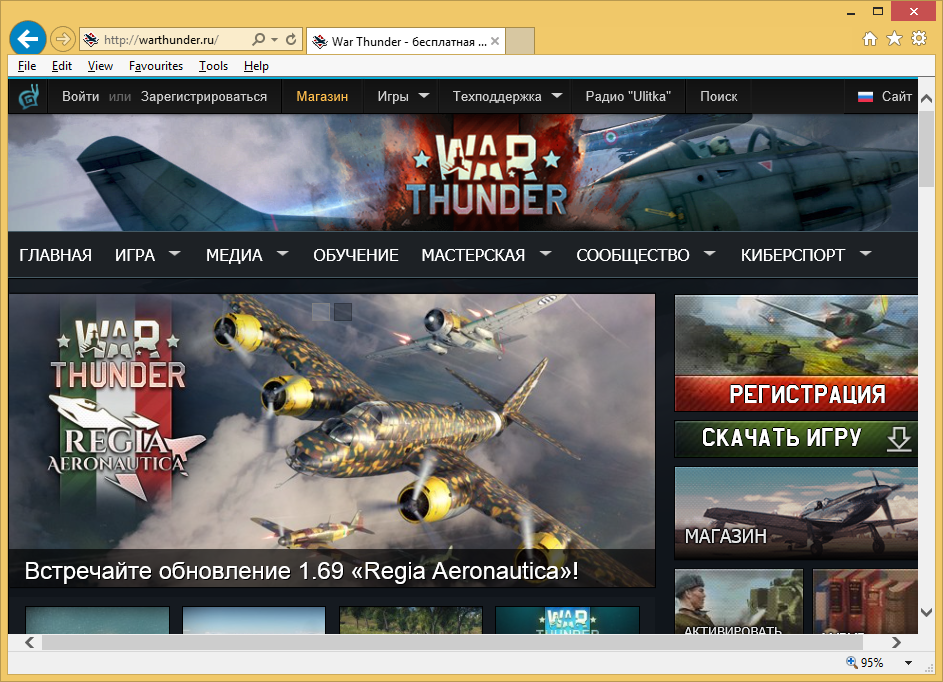Select the first slideshow indicator square
Screen dimensions: 943x682
click(321, 312)
